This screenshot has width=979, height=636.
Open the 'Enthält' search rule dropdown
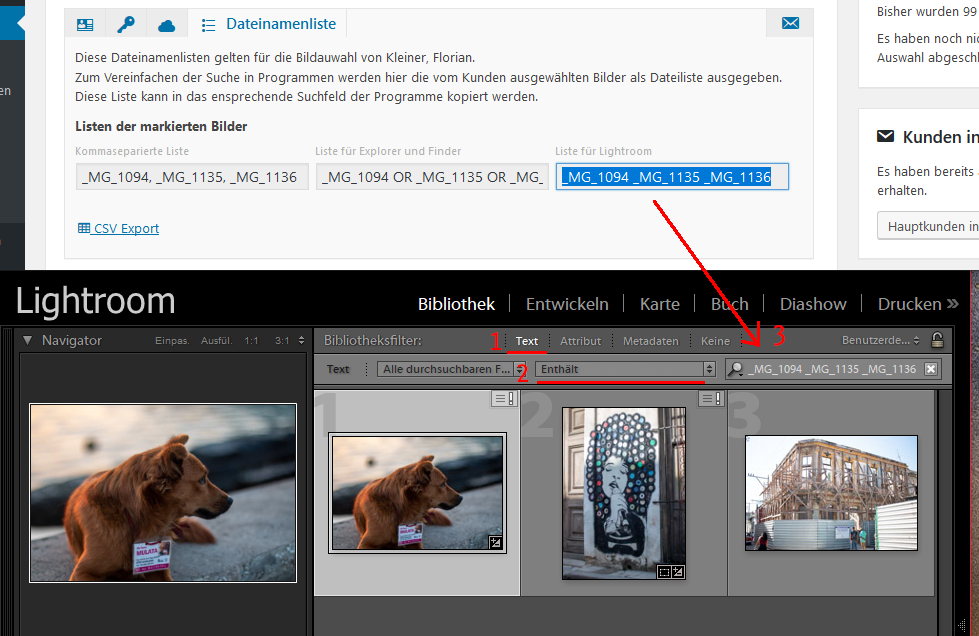[624, 369]
